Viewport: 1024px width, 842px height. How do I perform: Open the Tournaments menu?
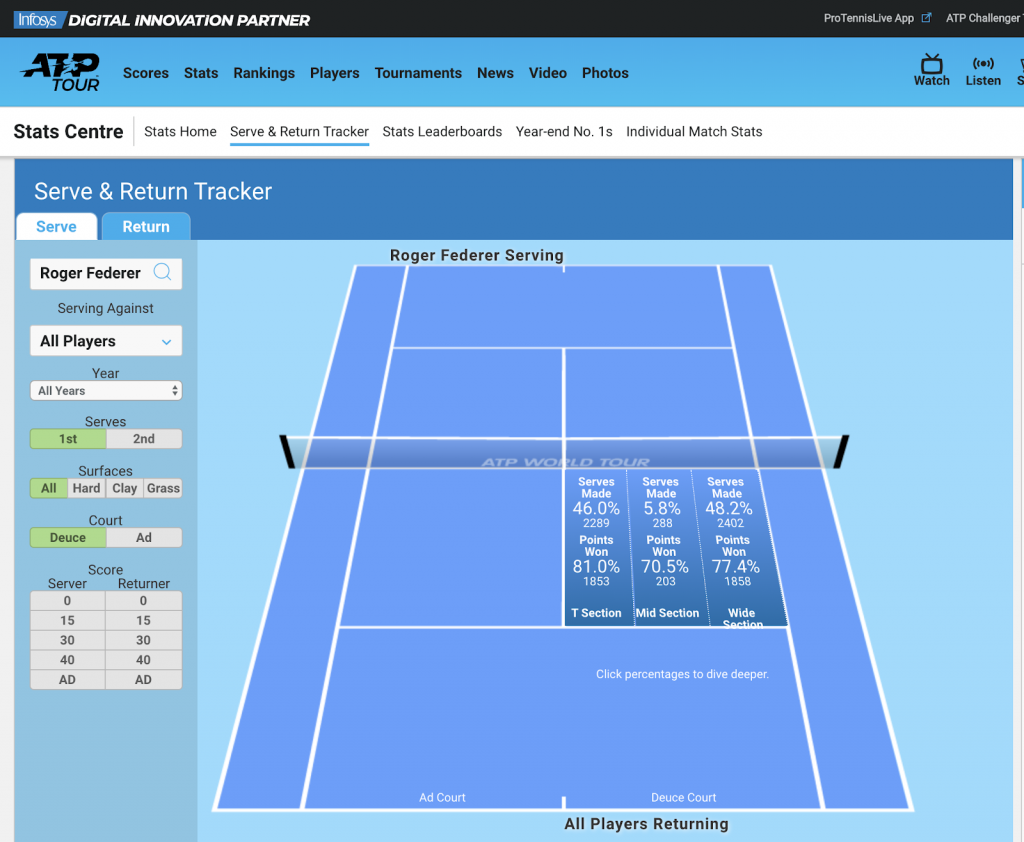pyautogui.click(x=418, y=73)
